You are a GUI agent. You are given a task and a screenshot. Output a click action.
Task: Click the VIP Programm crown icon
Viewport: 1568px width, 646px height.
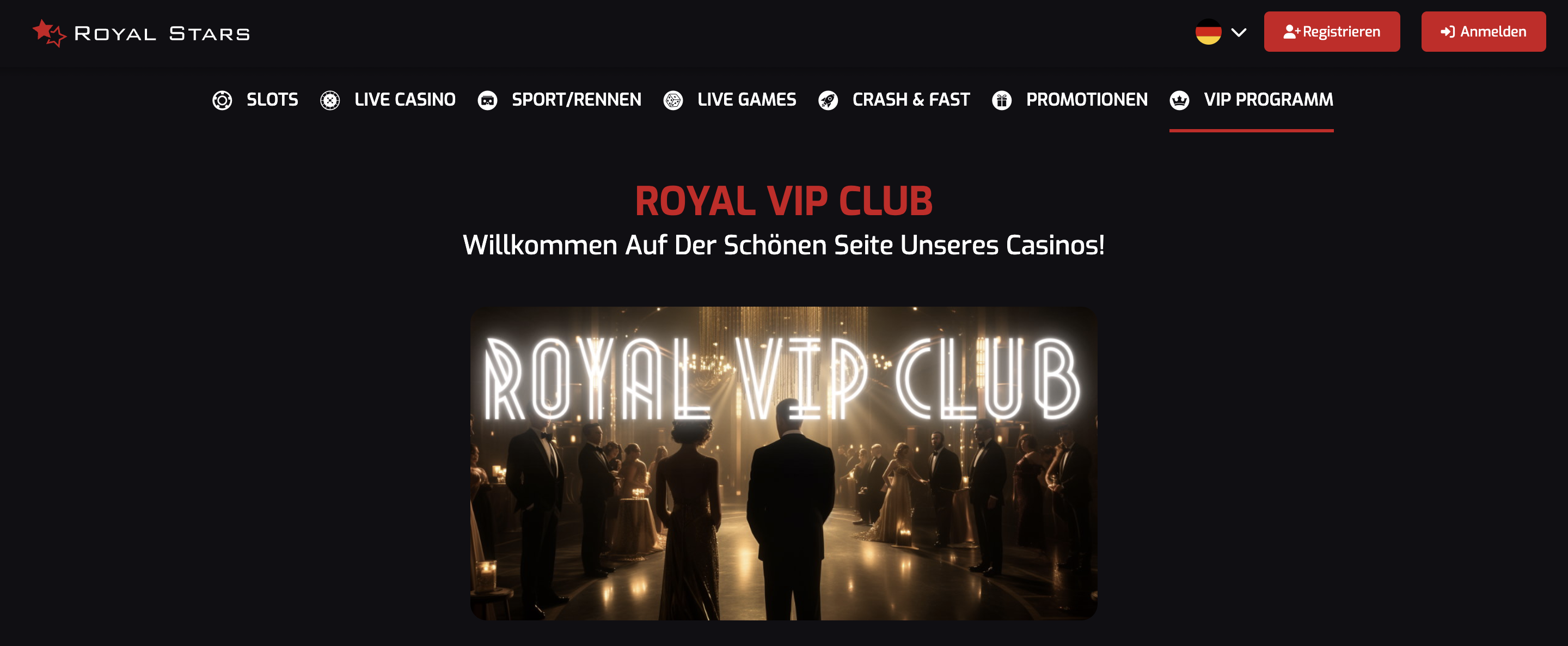1179,100
